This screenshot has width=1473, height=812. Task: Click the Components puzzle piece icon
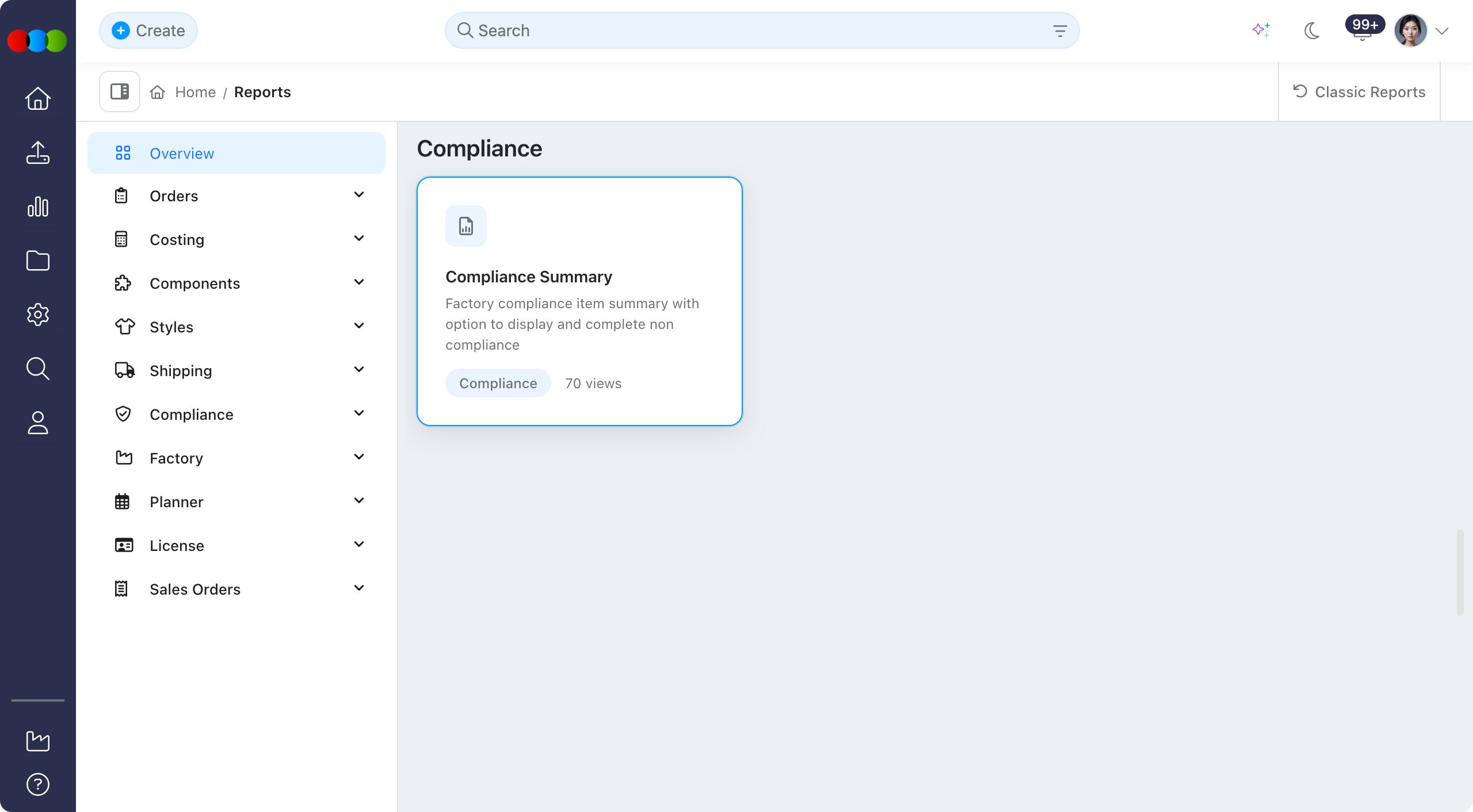pyautogui.click(x=123, y=284)
